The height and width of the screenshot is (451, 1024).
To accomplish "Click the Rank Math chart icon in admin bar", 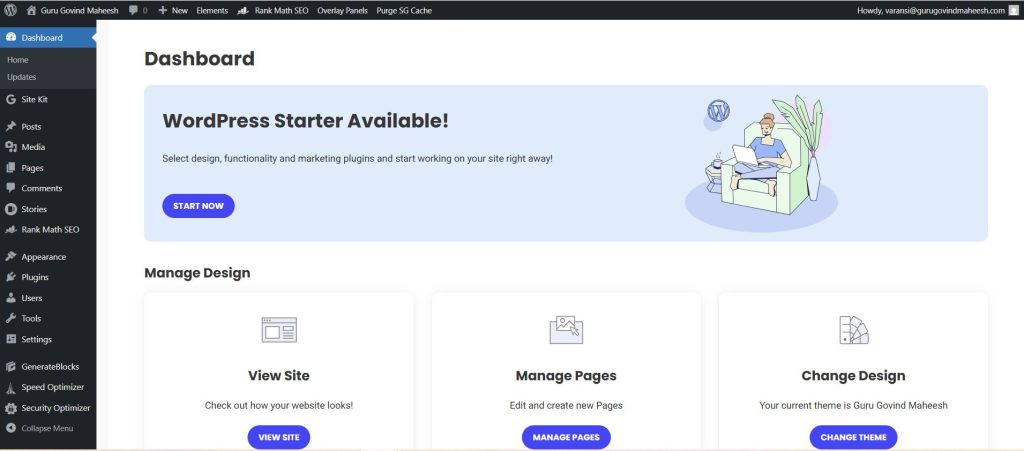I will coord(243,10).
